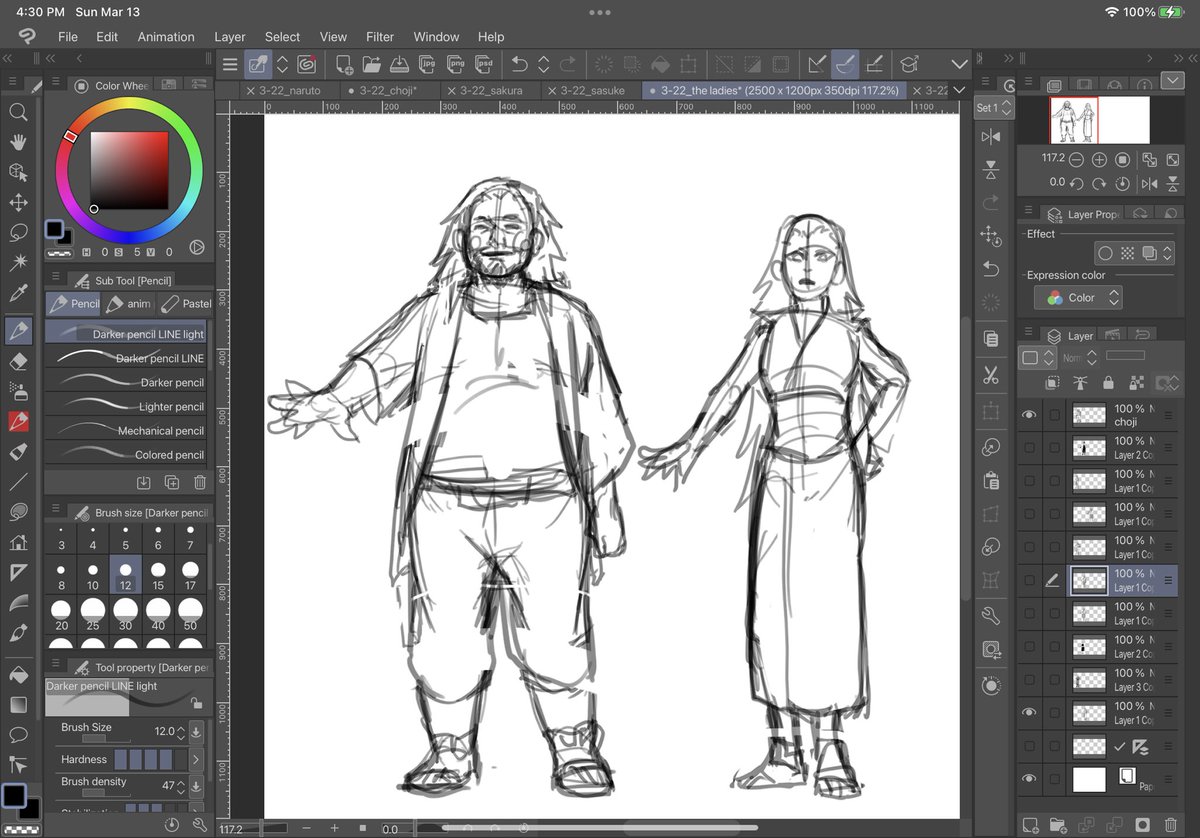Export as psd icon

point(484,64)
